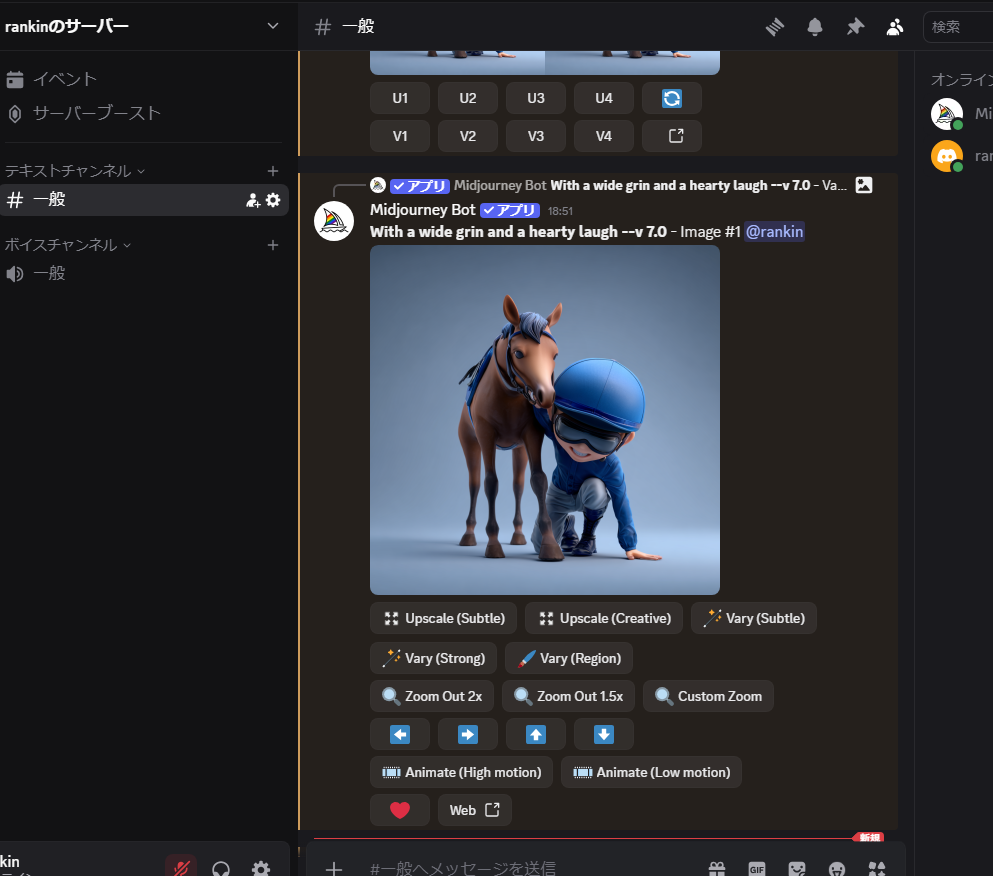Open settings gear for 一般 text channel
The height and width of the screenshot is (876, 993).
click(x=273, y=200)
